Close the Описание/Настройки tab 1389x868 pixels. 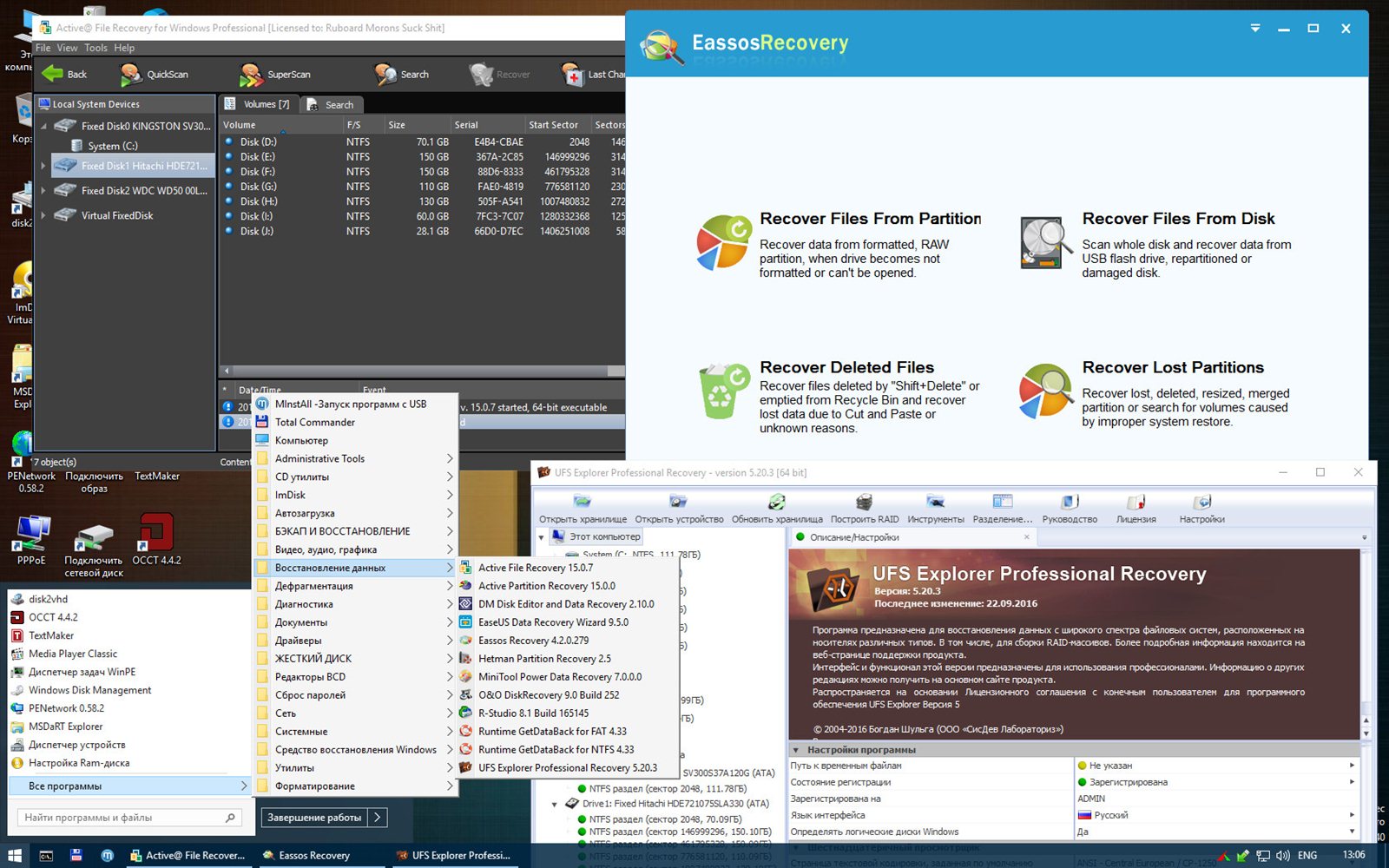tap(1026, 537)
